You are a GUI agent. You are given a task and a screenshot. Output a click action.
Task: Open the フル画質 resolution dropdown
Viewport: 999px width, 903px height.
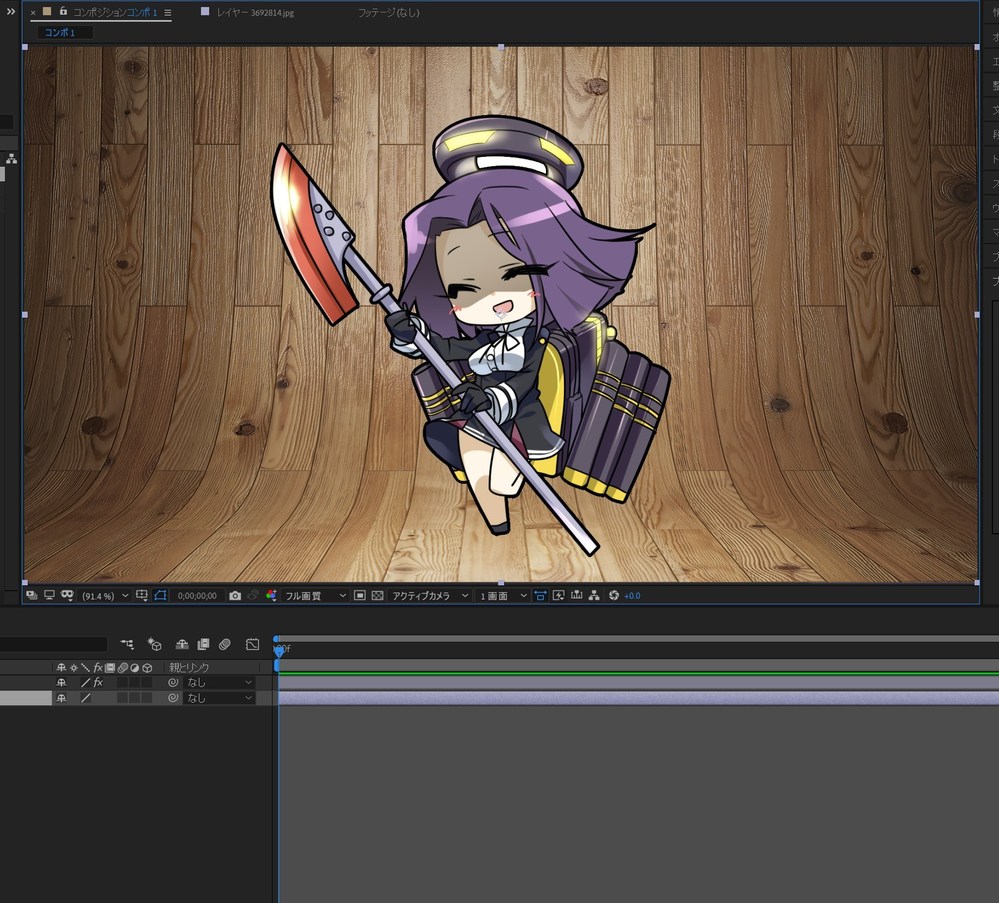coord(315,595)
